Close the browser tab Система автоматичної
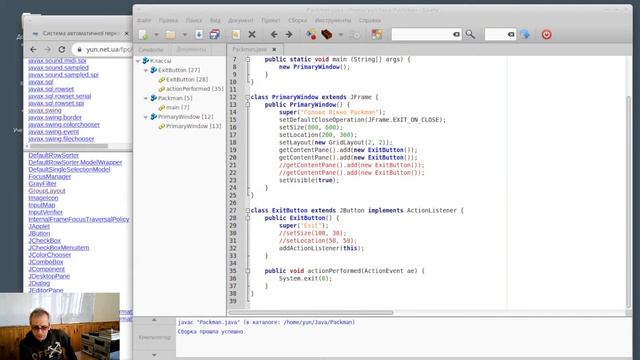The width and height of the screenshot is (640, 360). coord(127,33)
